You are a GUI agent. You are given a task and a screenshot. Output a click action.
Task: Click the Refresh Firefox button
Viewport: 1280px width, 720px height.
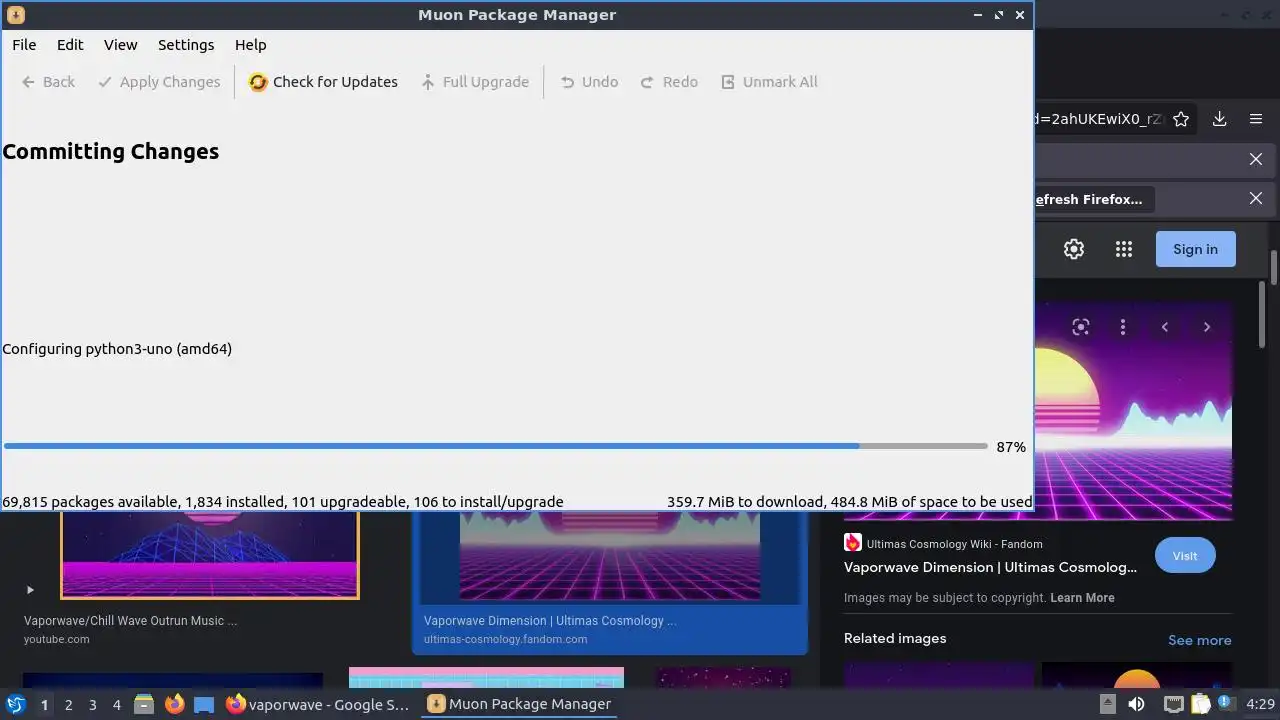(1093, 199)
